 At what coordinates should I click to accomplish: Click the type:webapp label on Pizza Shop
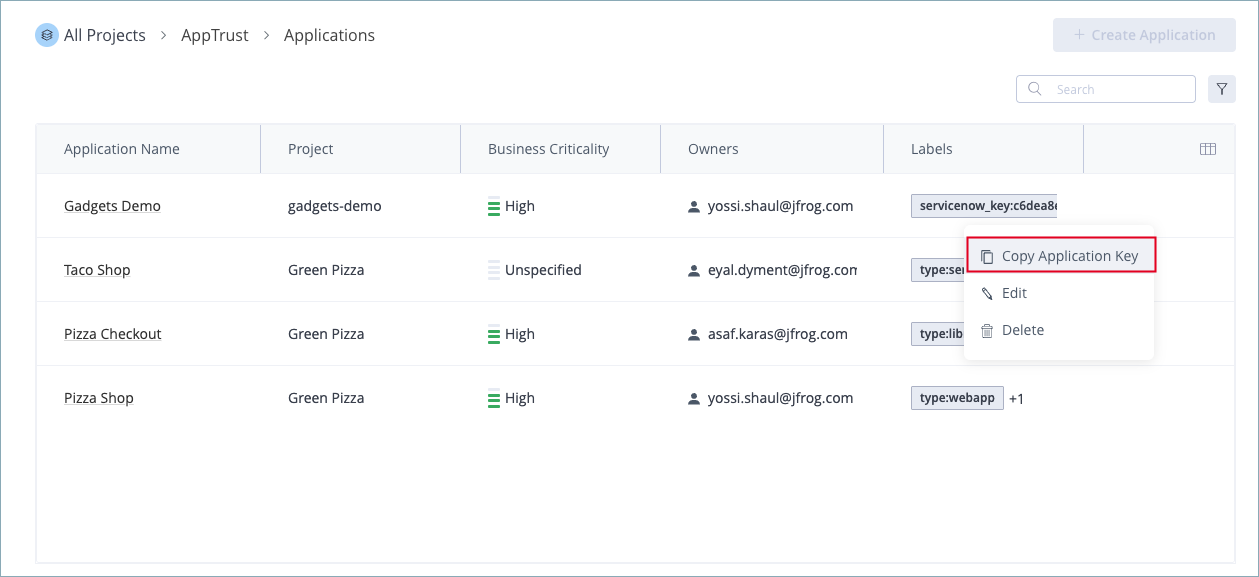tap(956, 397)
